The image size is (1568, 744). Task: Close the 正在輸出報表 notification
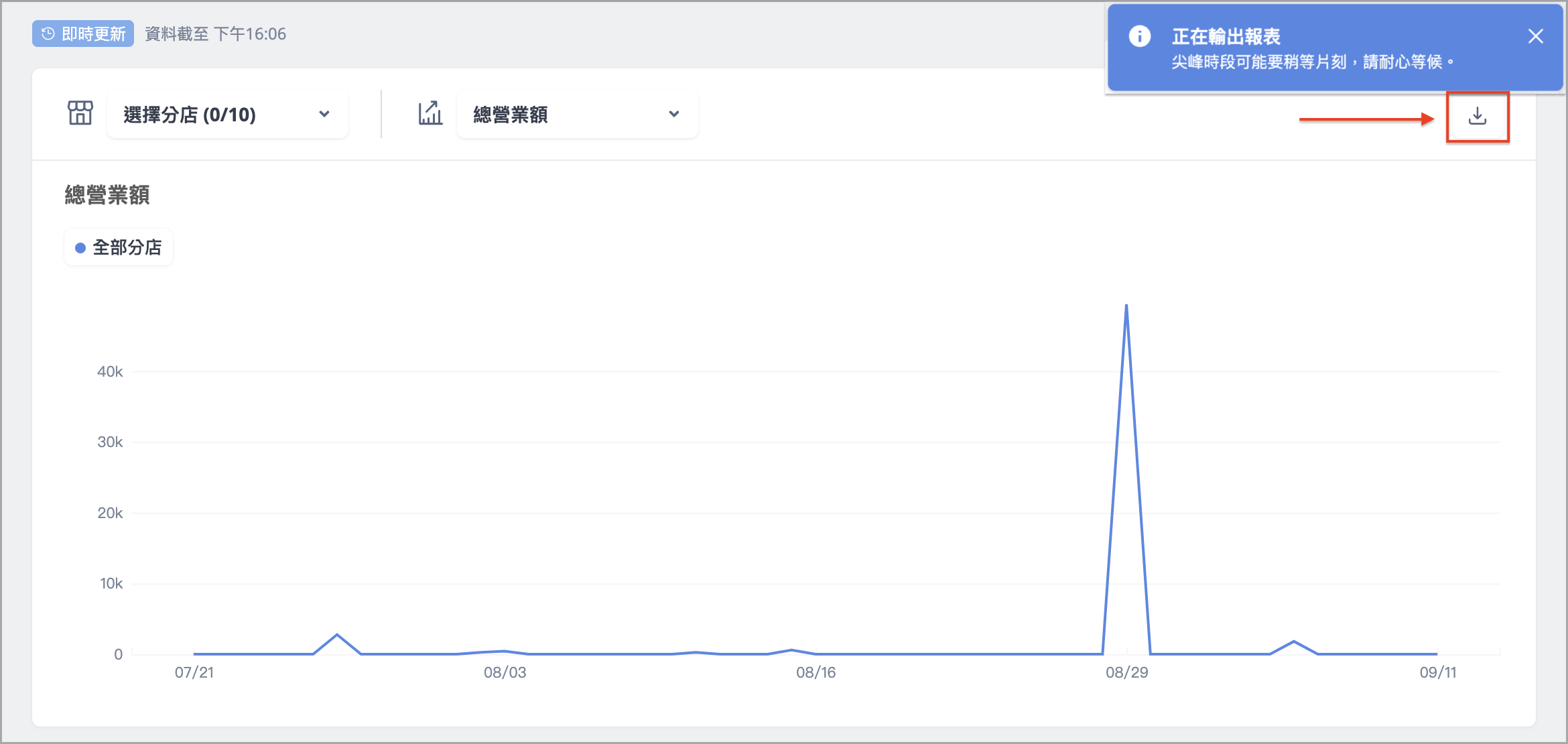pos(1535,36)
